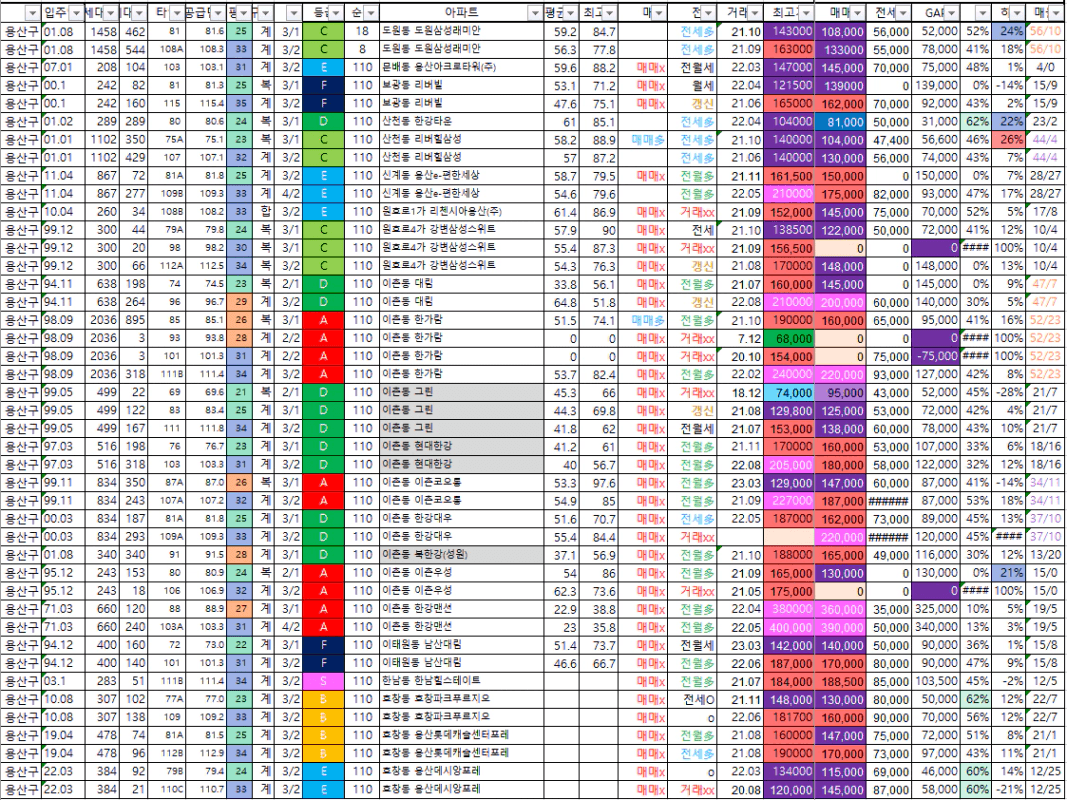Screen dimensions: 1067x800
Task: Select the cell '한남동 한남힐스테이트'
Action: click(461, 681)
